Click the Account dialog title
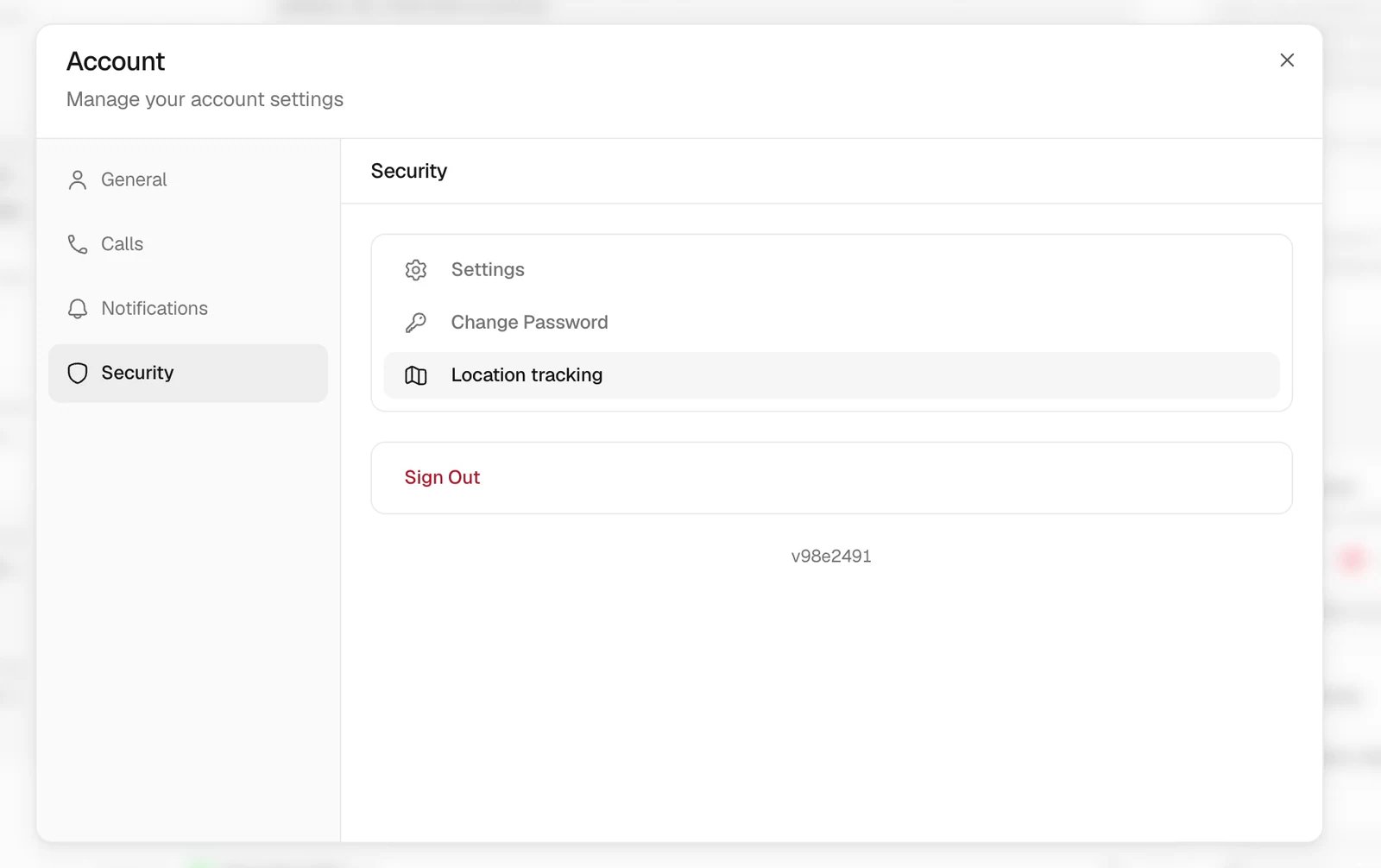The height and width of the screenshot is (868, 1381). pyautogui.click(x=116, y=61)
